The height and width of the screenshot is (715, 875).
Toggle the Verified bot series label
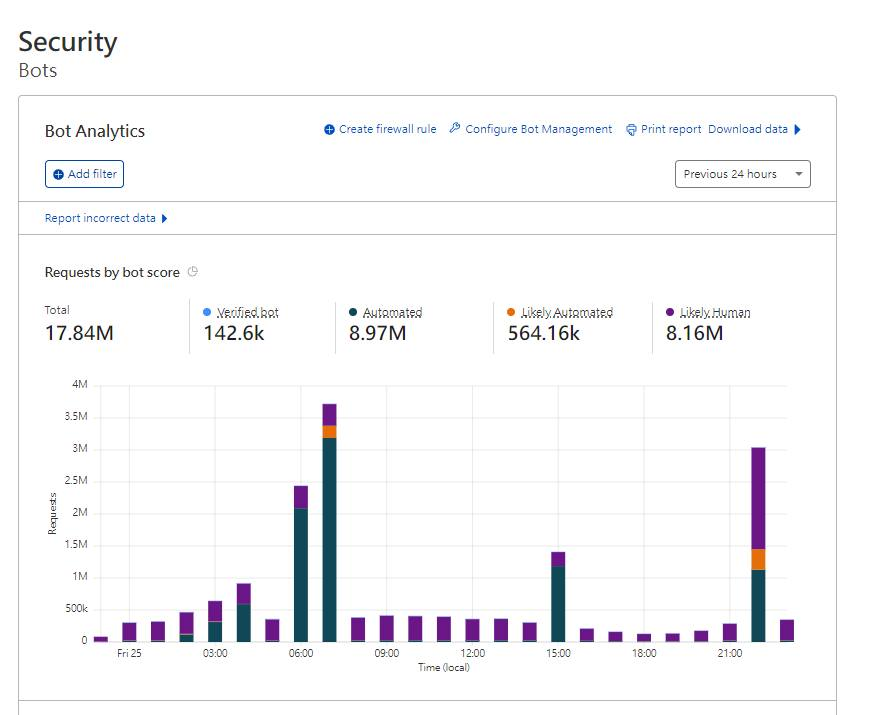tap(247, 312)
